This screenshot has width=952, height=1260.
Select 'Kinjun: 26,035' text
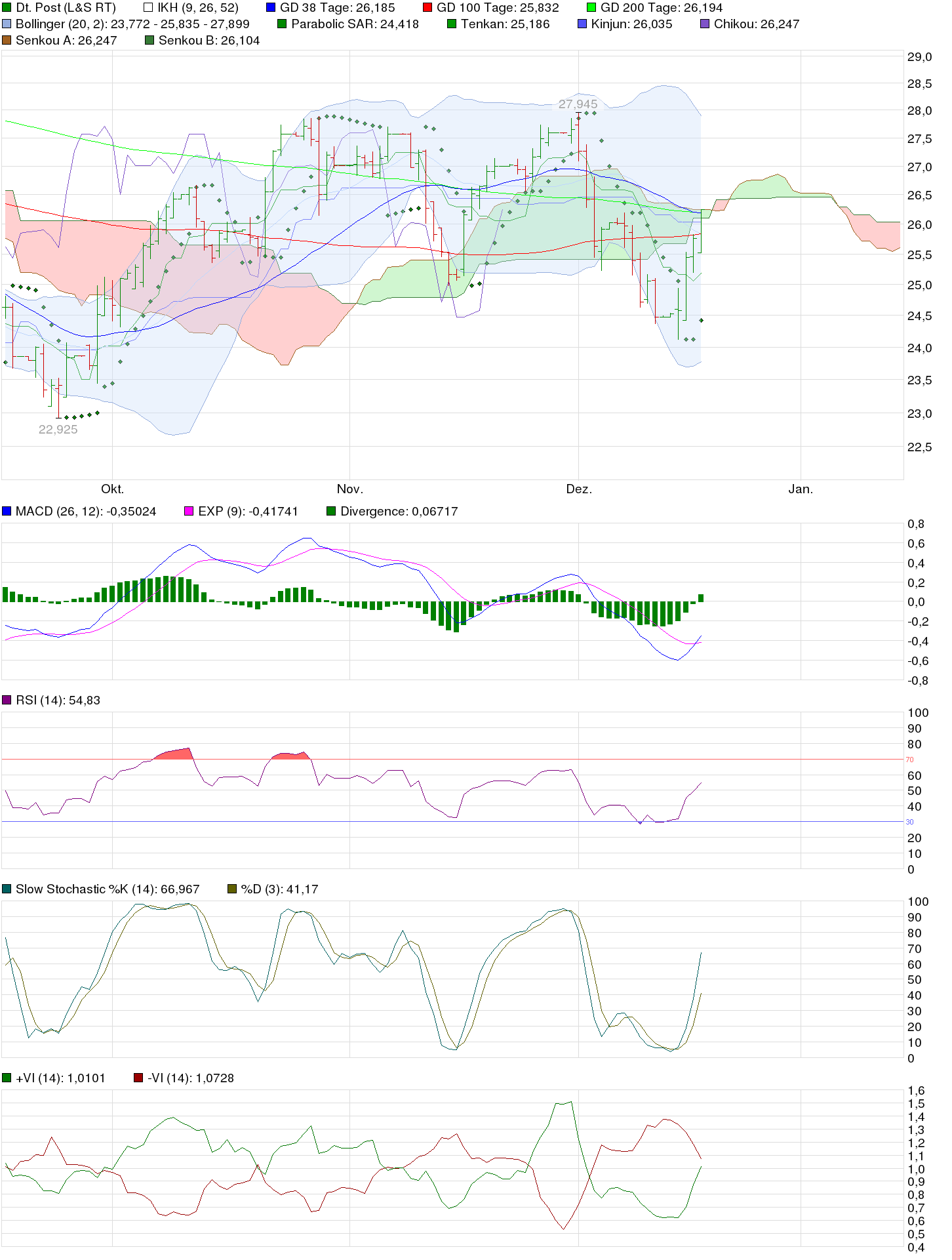[632, 24]
